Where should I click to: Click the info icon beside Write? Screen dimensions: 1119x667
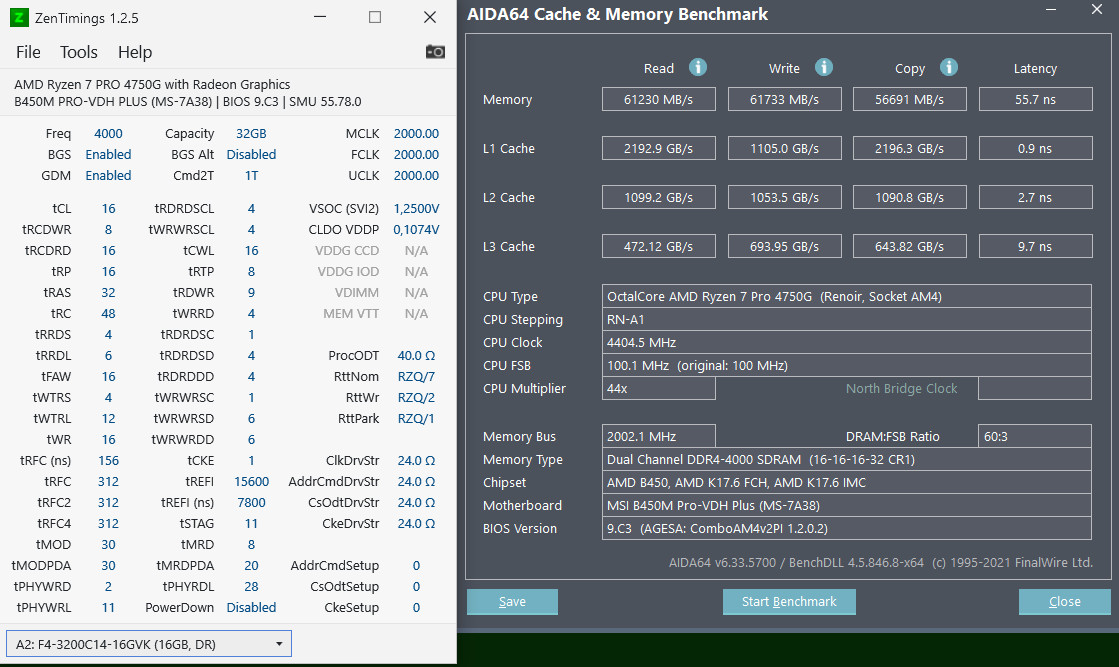pyautogui.click(x=824, y=67)
